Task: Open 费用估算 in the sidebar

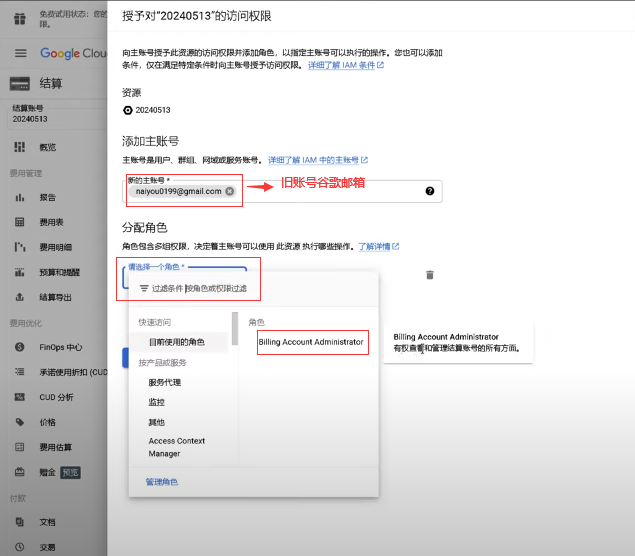Action: (x=55, y=447)
